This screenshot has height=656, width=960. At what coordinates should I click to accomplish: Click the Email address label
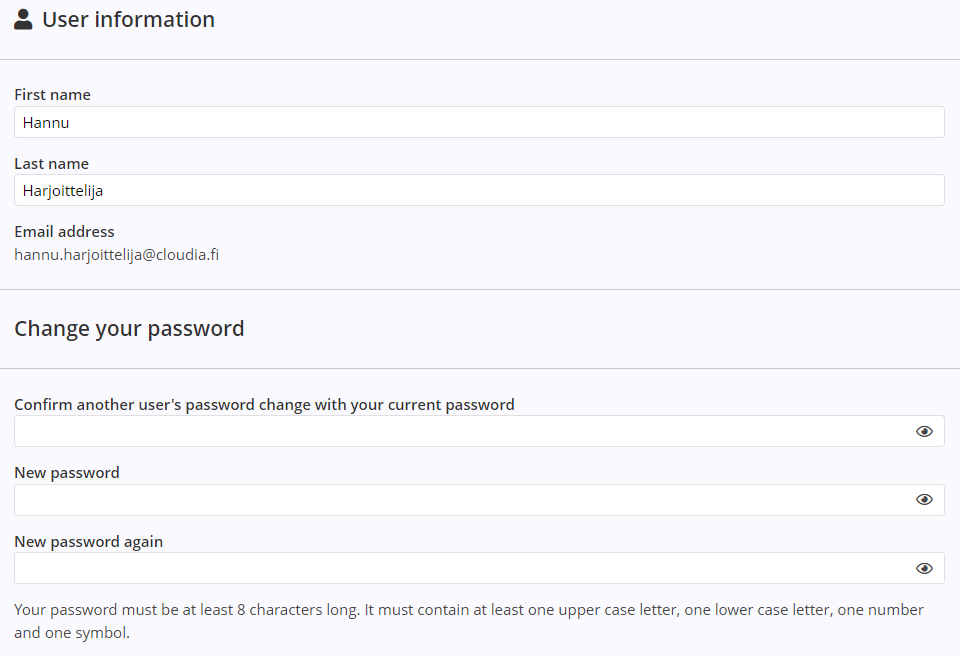(x=64, y=232)
